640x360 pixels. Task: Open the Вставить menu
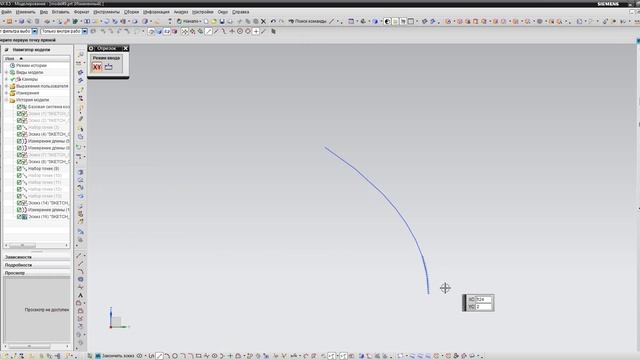click(x=60, y=12)
